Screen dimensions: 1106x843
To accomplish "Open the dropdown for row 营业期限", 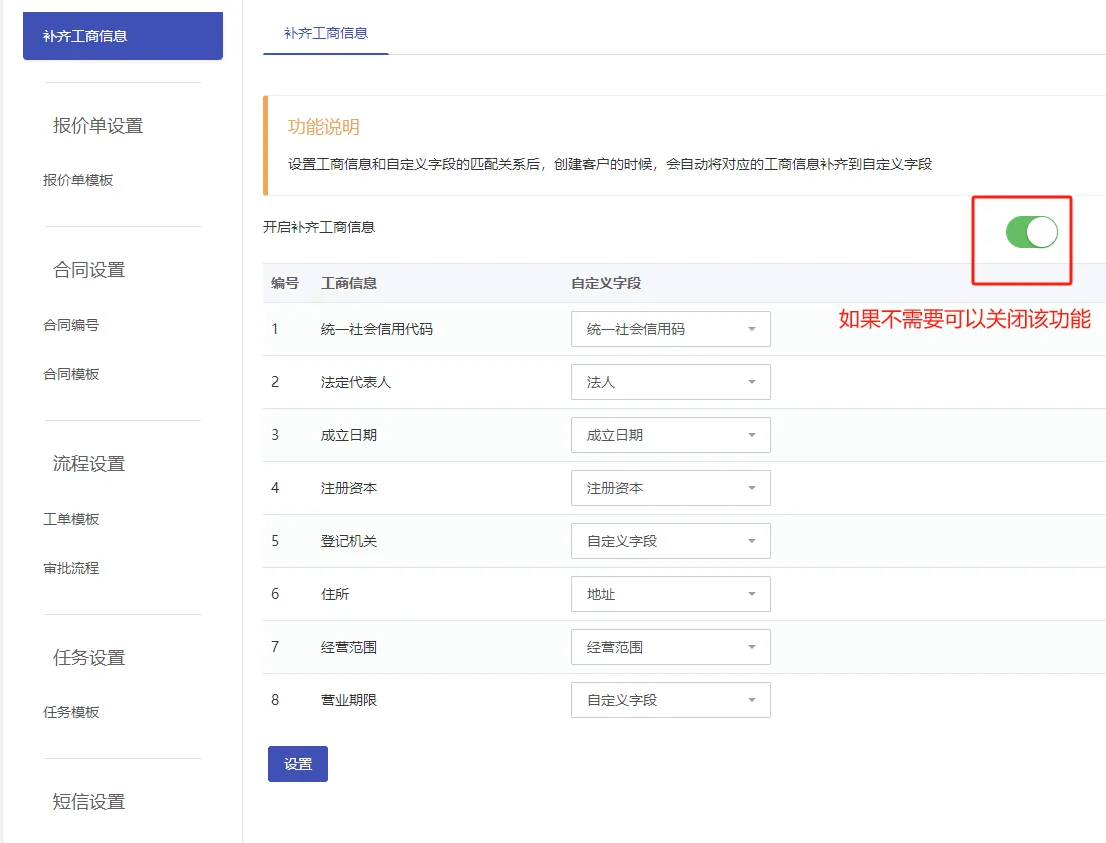I will click(670, 700).
